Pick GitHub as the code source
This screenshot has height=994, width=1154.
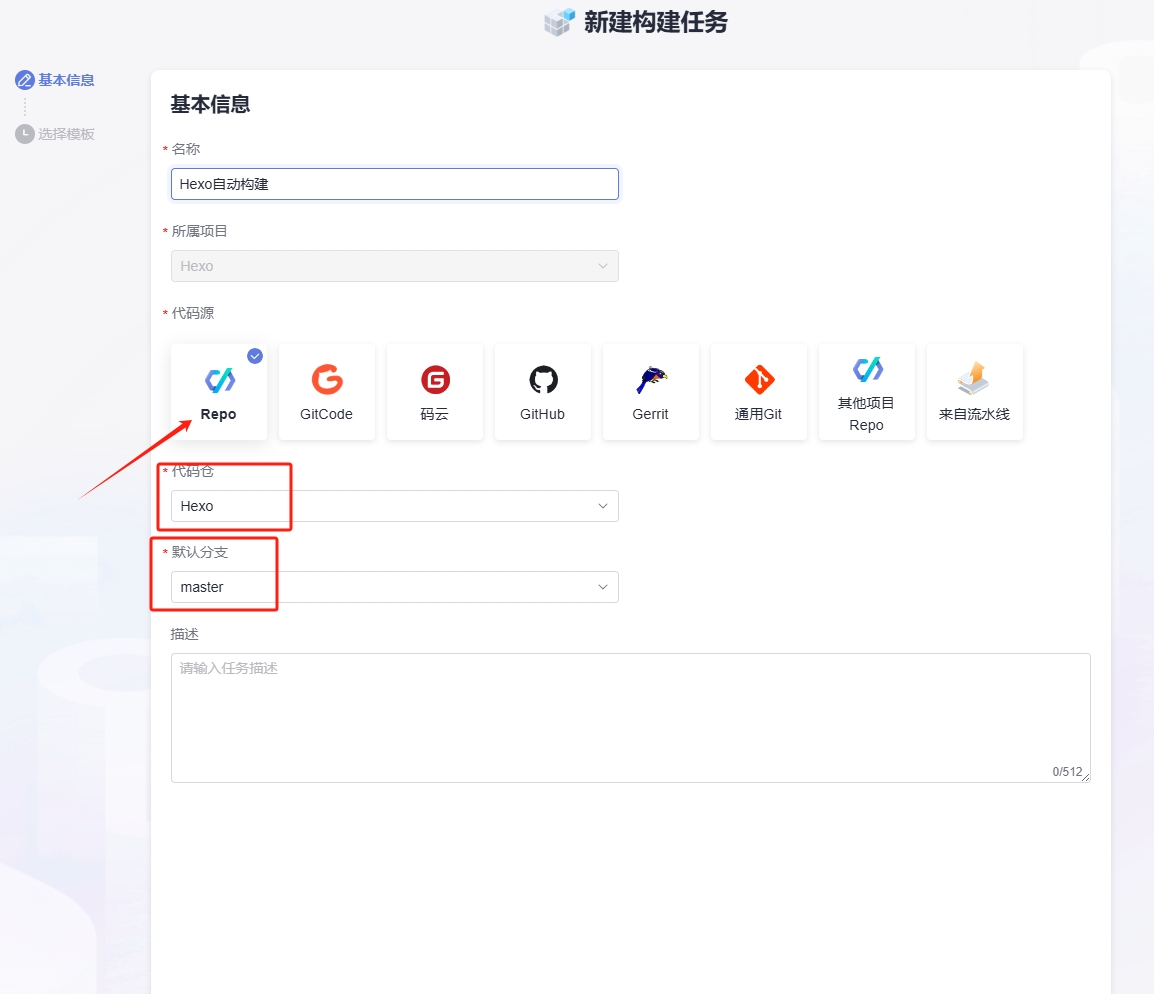542,381
